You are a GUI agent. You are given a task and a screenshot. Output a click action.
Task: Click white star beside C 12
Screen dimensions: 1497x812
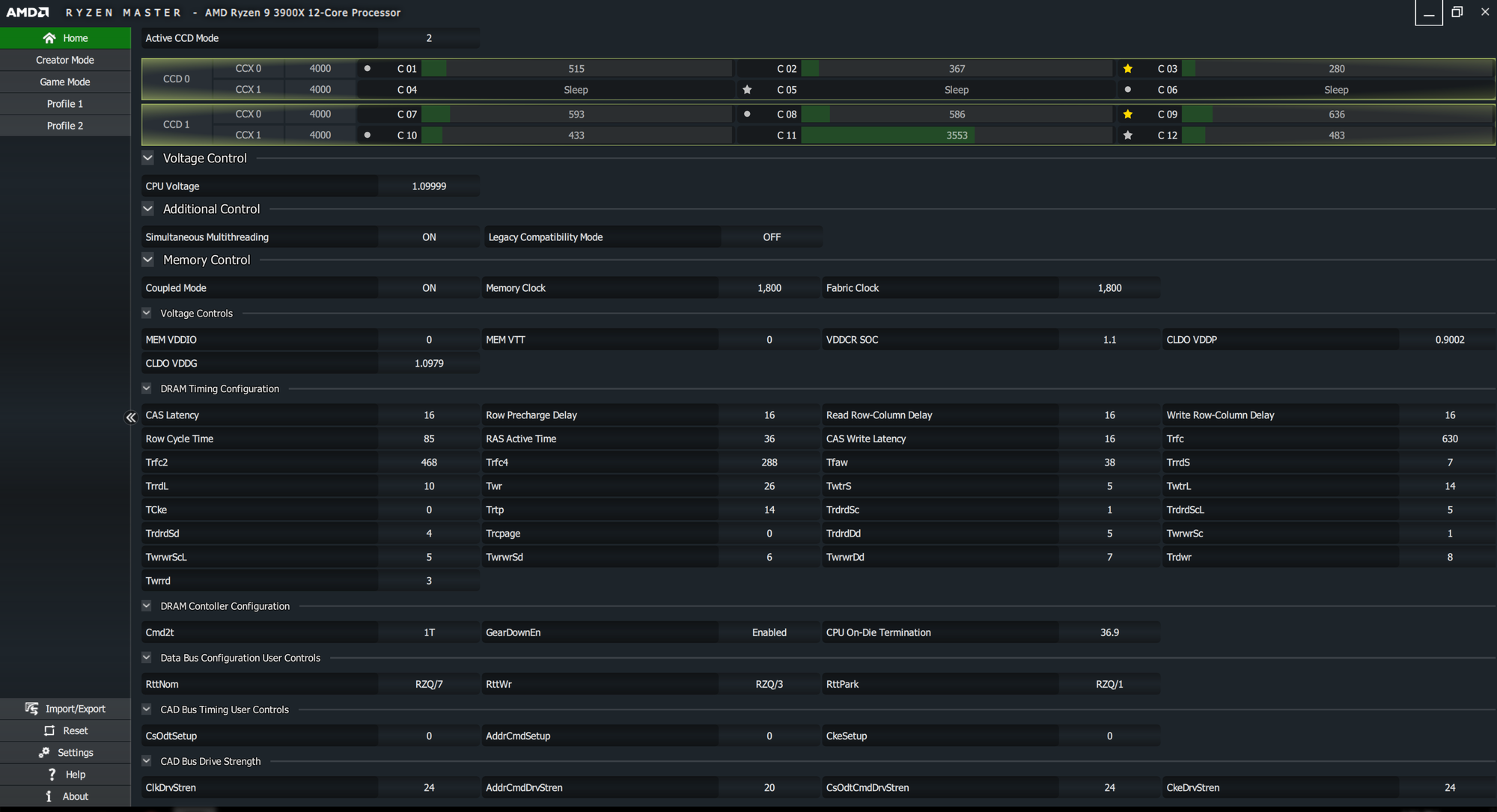click(x=1127, y=135)
